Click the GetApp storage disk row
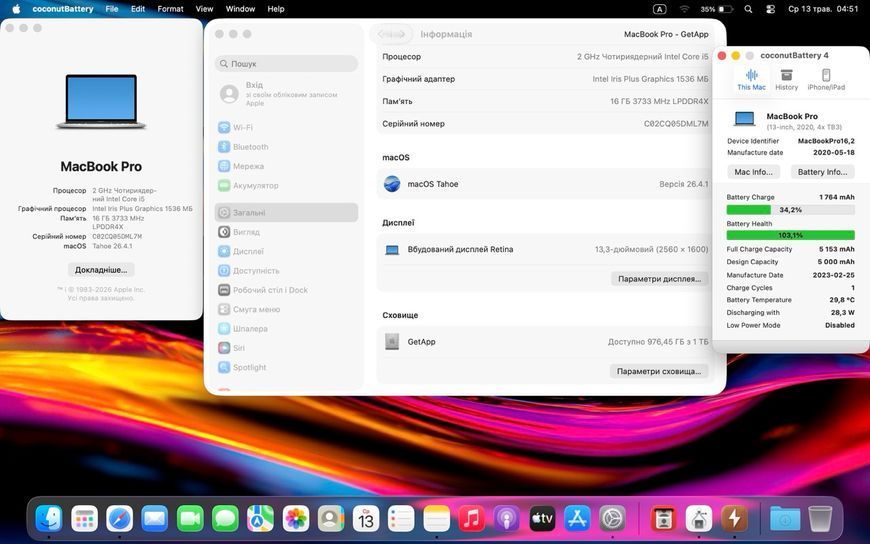The image size is (870, 544). 545,342
